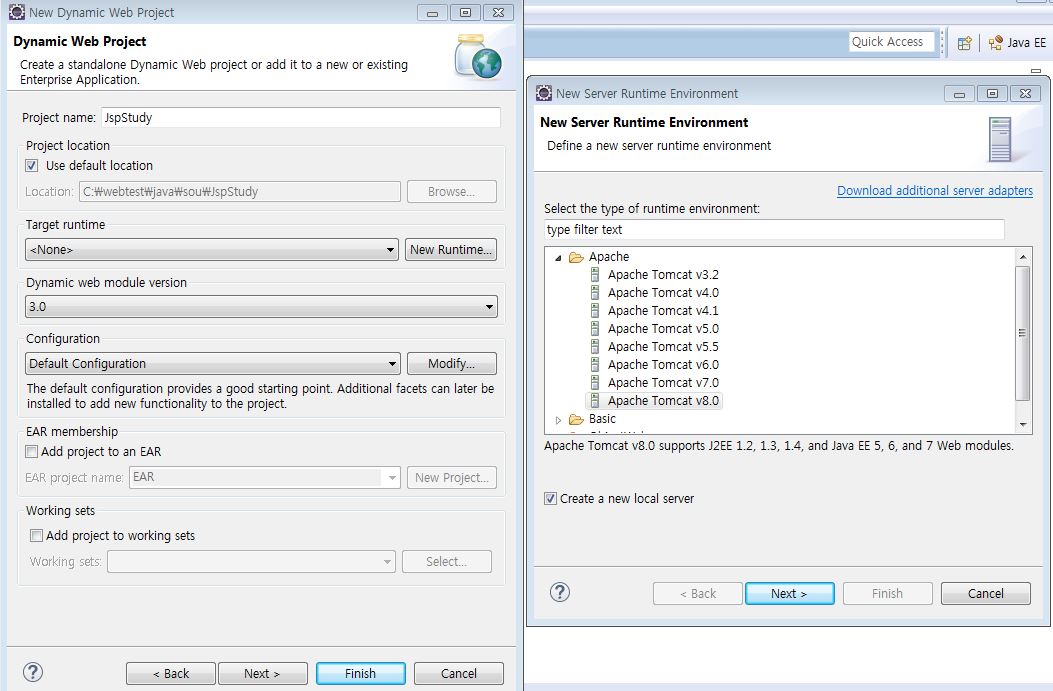1053x691 pixels.
Task: Click Apache Tomcat v4.0 server icon
Action: tap(594, 293)
